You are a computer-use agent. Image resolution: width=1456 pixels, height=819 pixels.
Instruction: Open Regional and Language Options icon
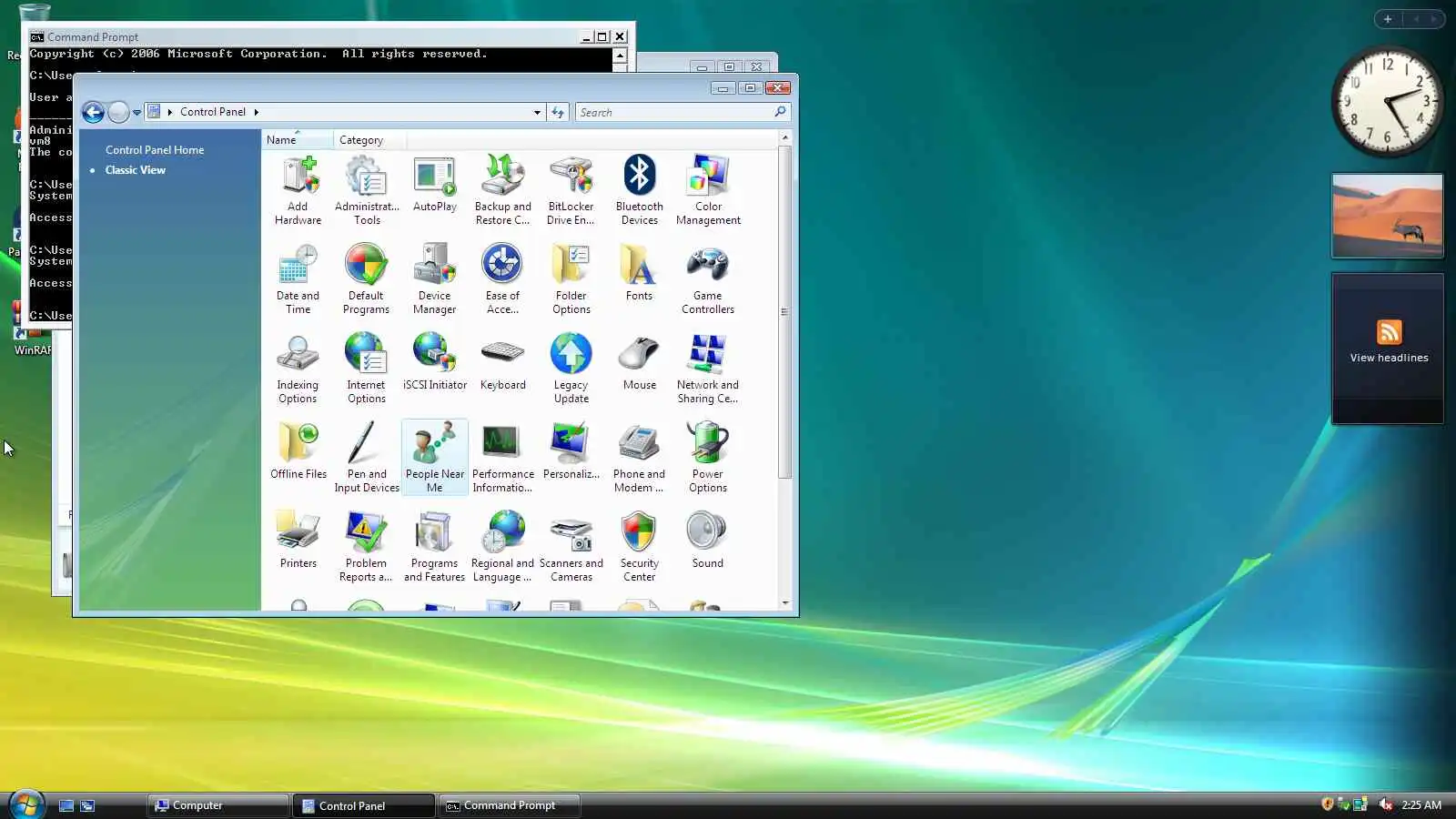[x=502, y=547]
